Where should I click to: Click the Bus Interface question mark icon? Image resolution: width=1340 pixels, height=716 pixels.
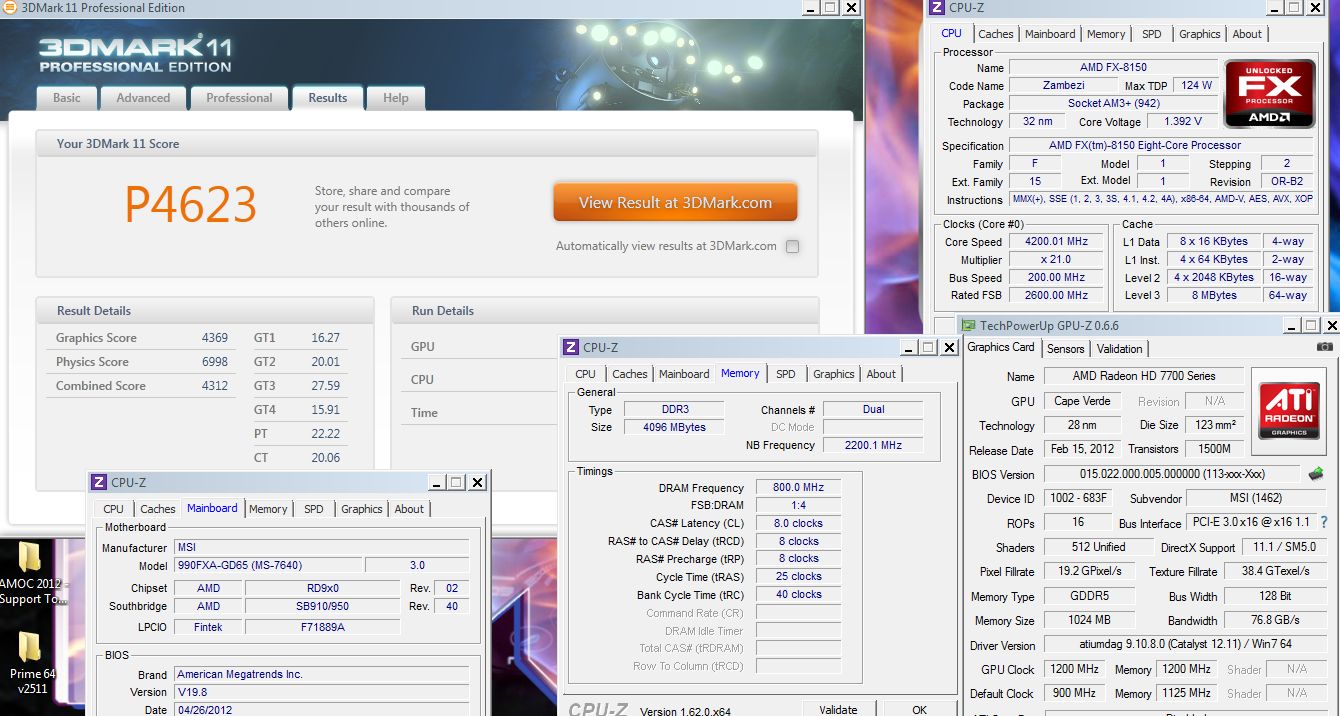1325,522
